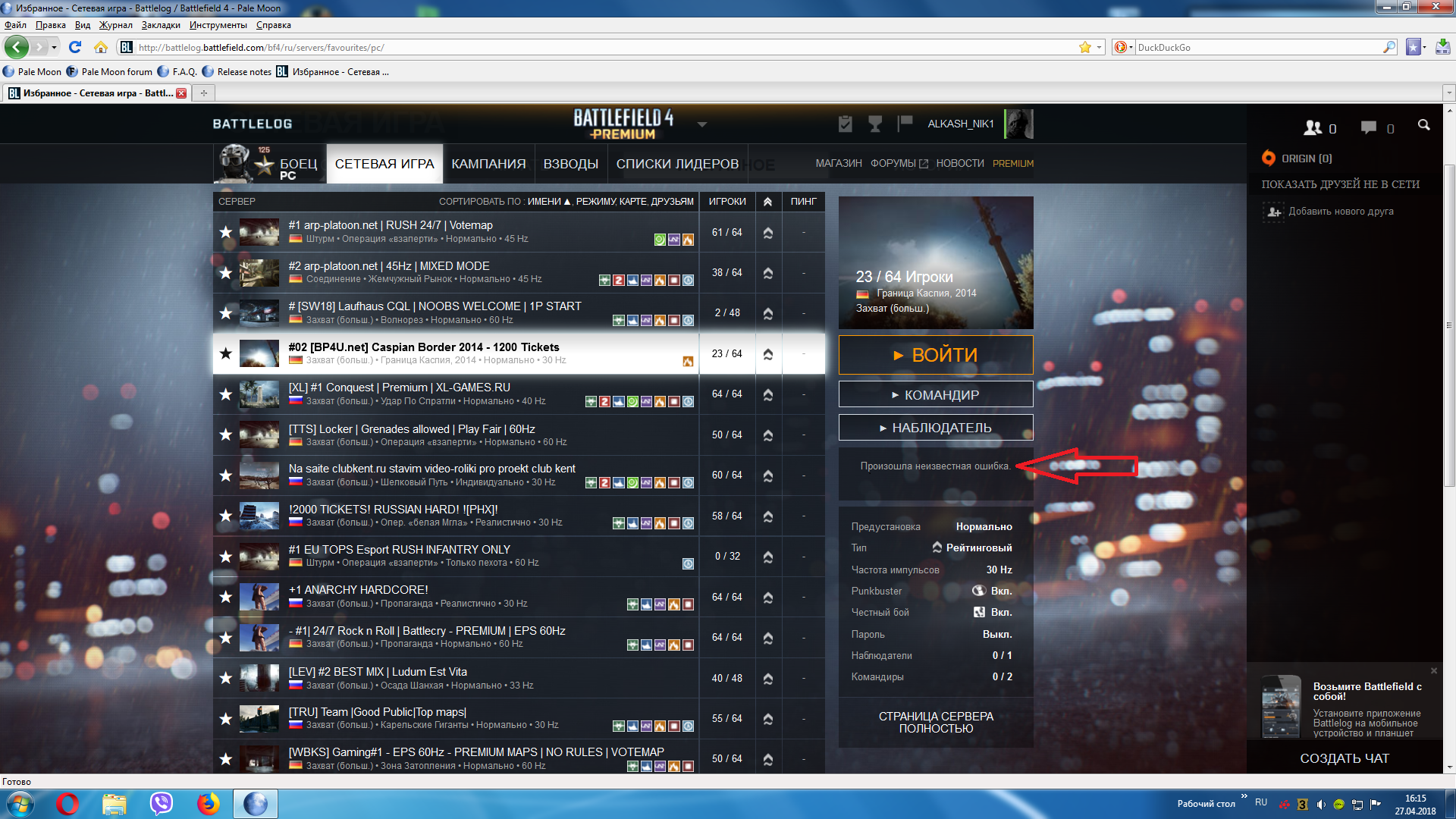The height and width of the screenshot is (819, 1456).
Task: Open the Закладки menu
Action: tap(161, 25)
